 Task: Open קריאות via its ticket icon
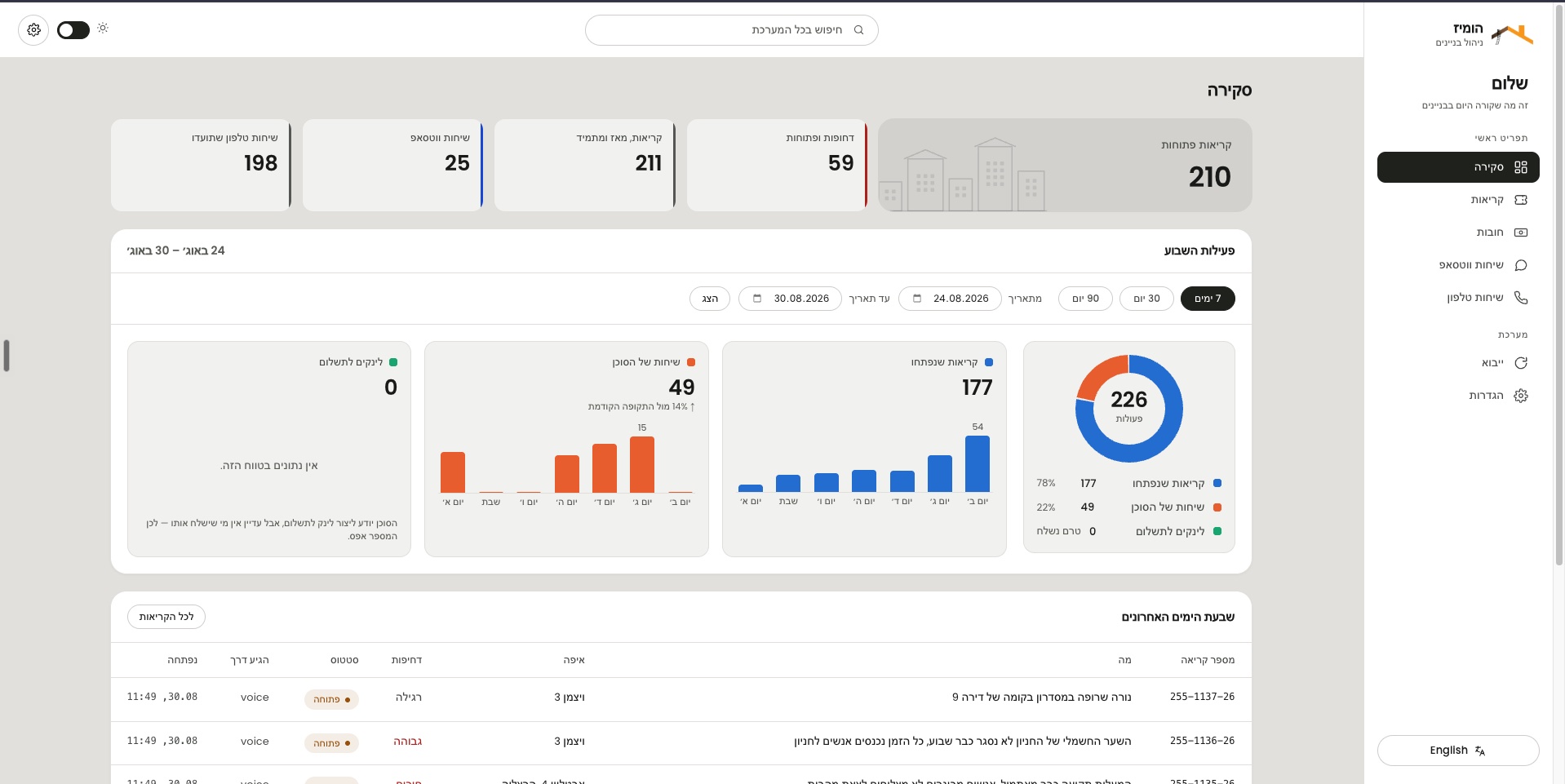pyautogui.click(x=1521, y=200)
